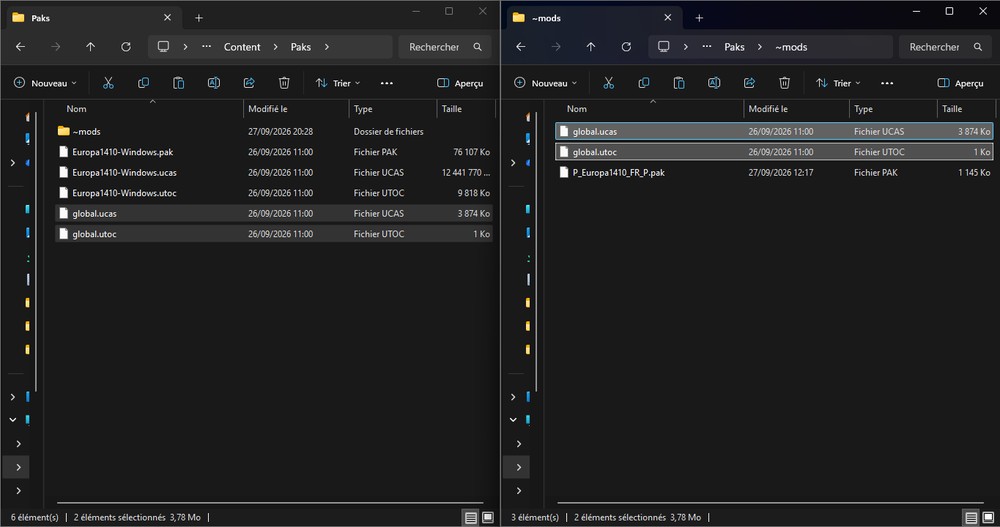Expand chevron between Content and Paks

(275, 47)
